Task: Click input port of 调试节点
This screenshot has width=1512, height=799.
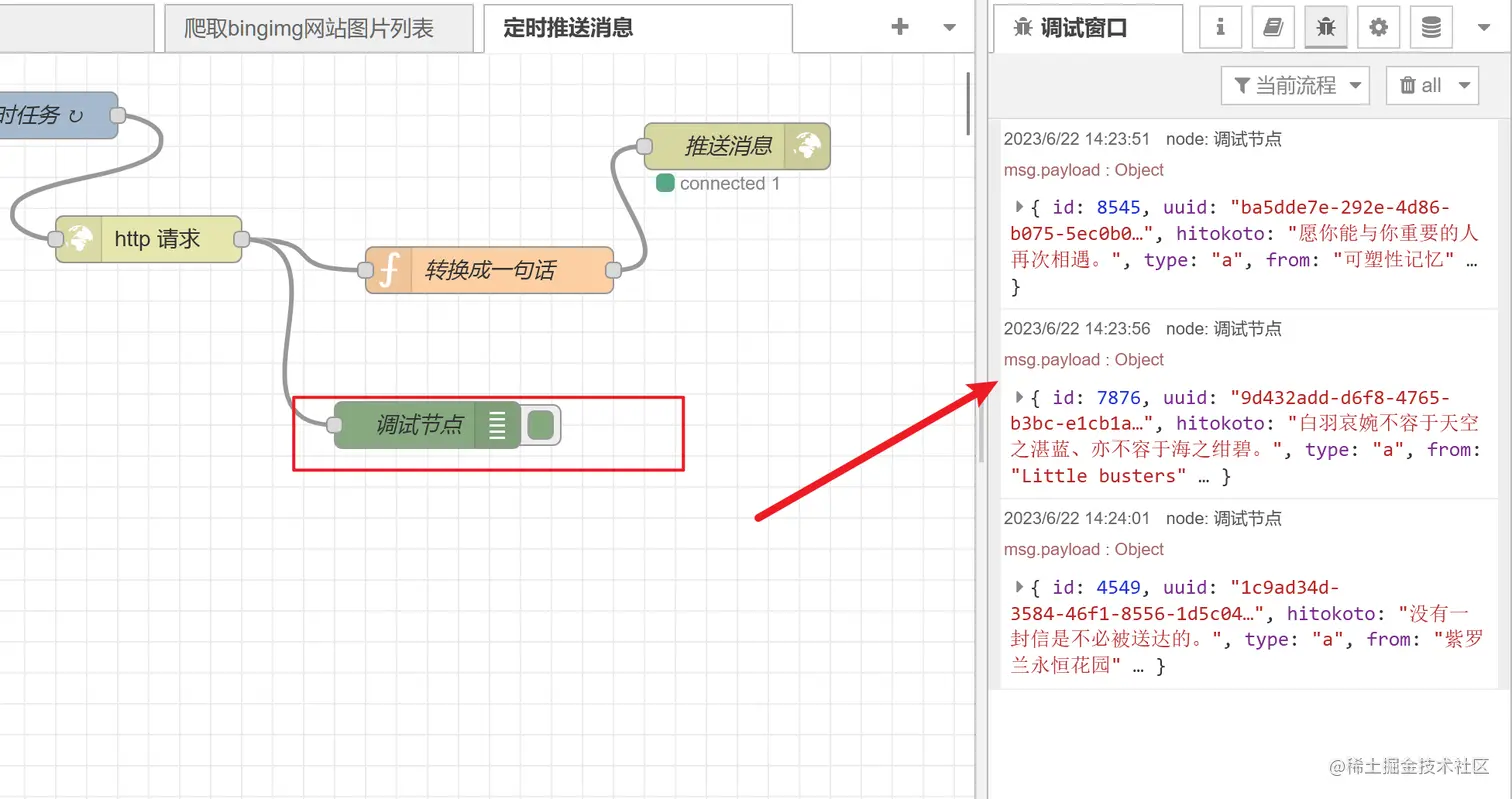Action: tap(334, 425)
